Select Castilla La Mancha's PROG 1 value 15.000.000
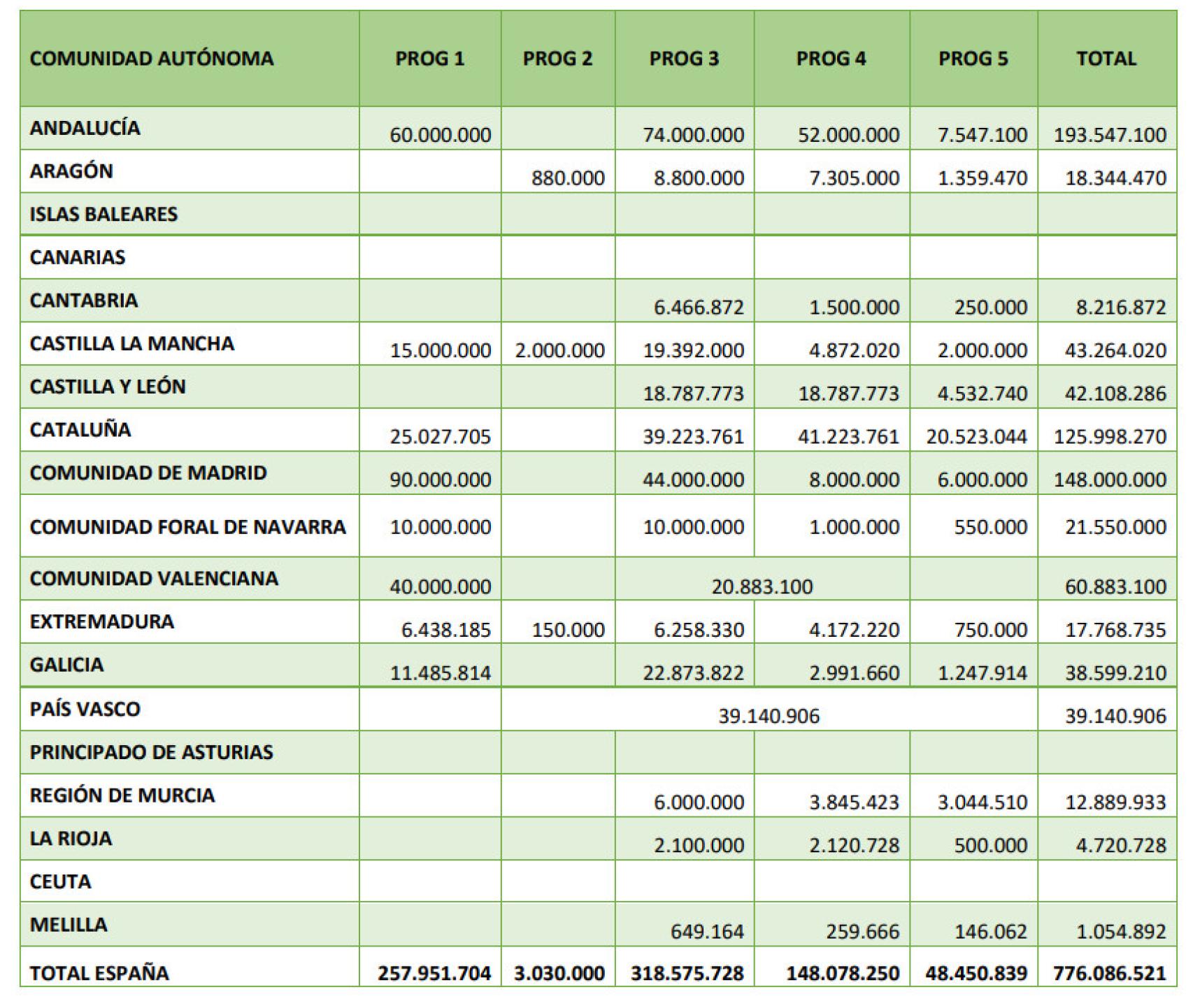The height and width of the screenshot is (1008, 1193). [x=441, y=351]
